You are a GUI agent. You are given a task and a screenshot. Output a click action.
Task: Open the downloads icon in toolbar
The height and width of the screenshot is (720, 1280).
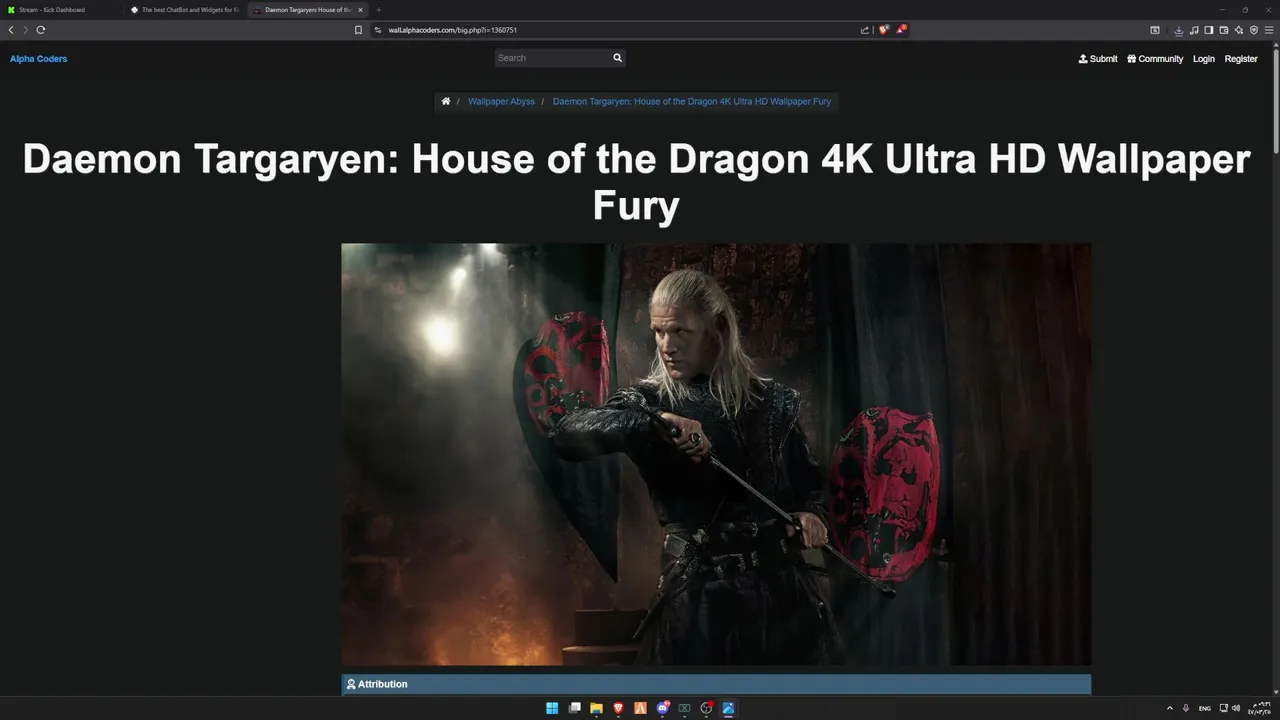[1179, 30]
